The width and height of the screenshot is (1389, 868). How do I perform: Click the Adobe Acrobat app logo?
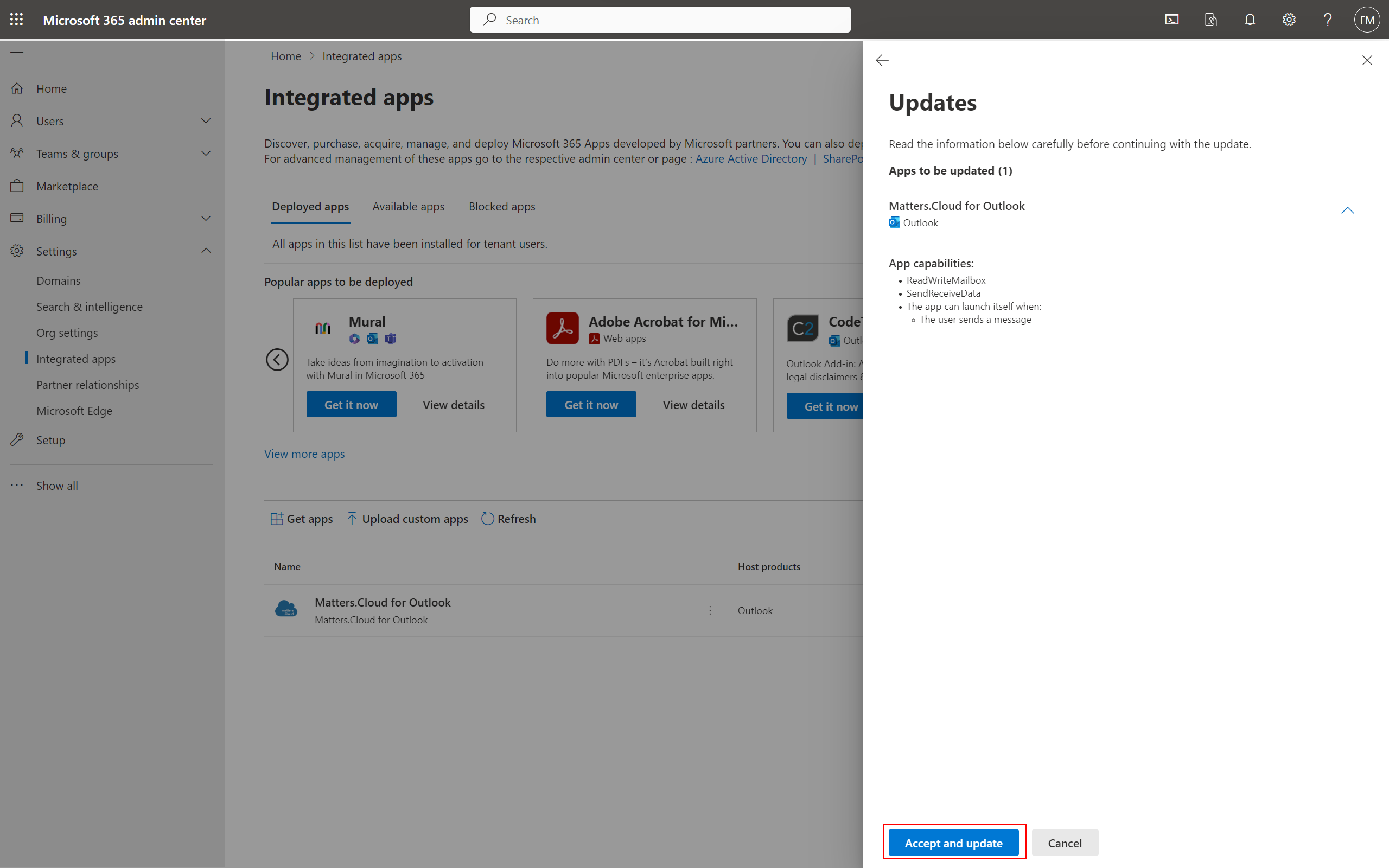[x=562, y=328]
